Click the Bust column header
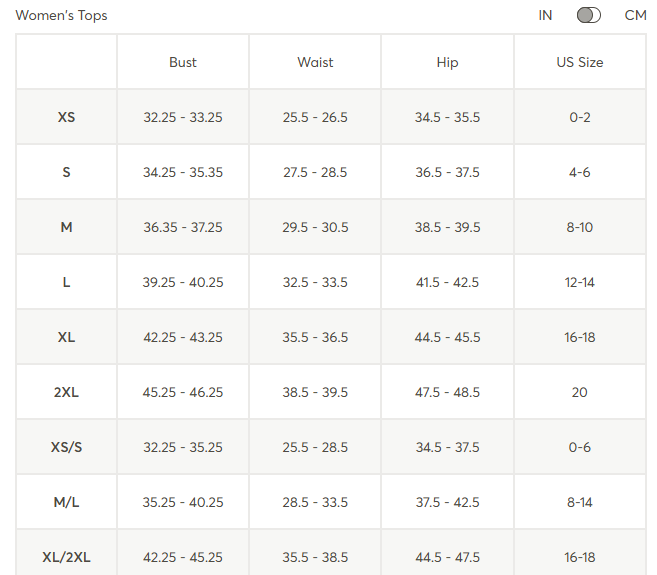The image size is (657, 575). click(x=183, y=62)
